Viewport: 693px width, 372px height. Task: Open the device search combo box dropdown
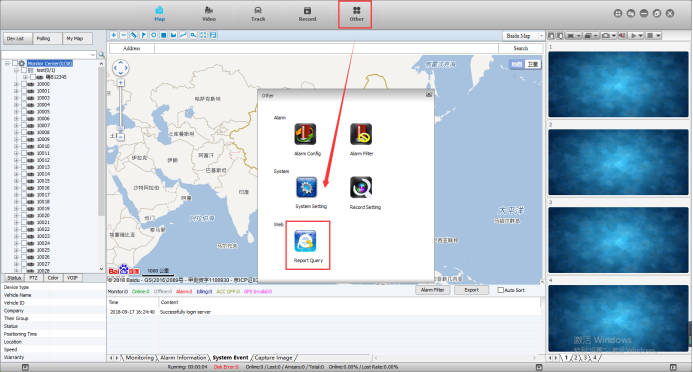pos(93,54)
